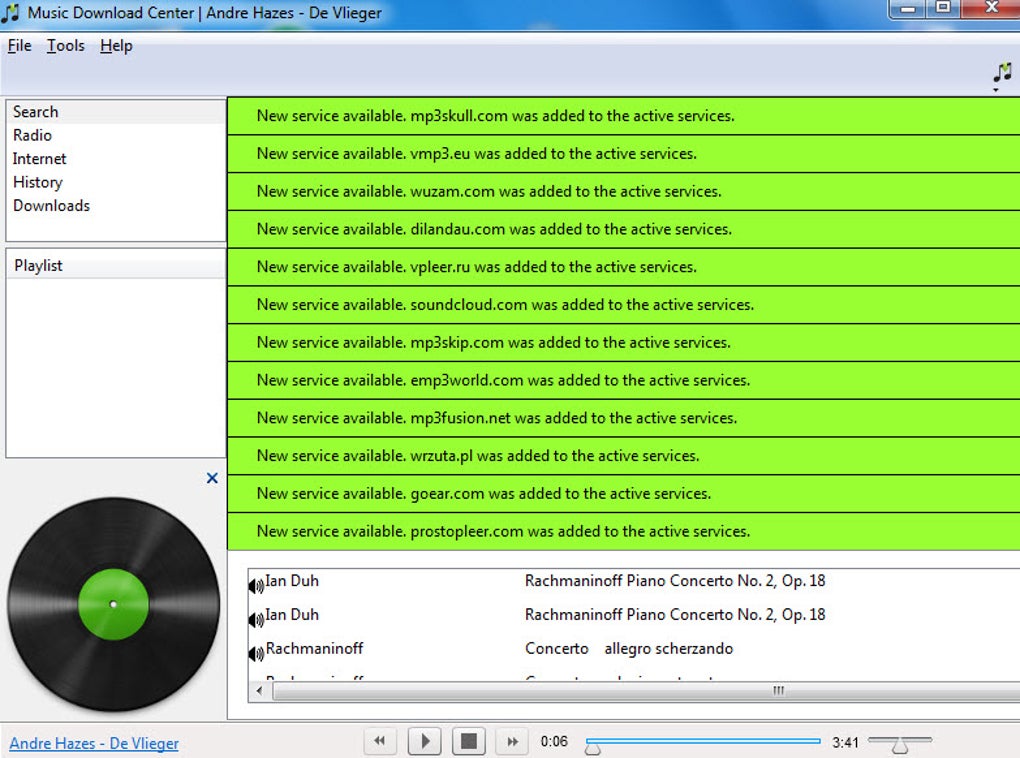
Task: Click the vmp3.eu service notification
Action: [623, 154]
